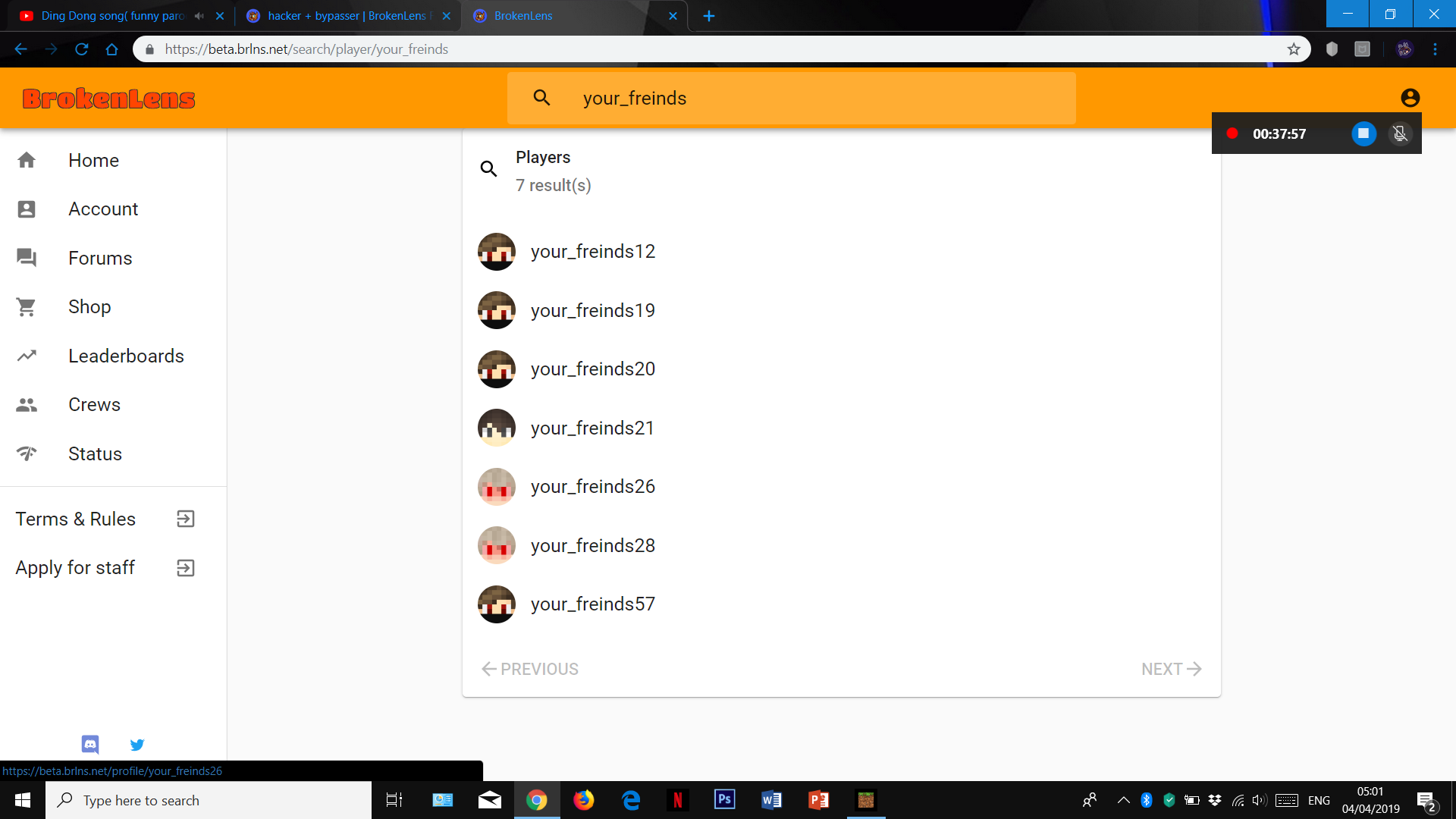Open player your_freinds12 profile
The image size is (1456, 819).
tap(842, 252)
